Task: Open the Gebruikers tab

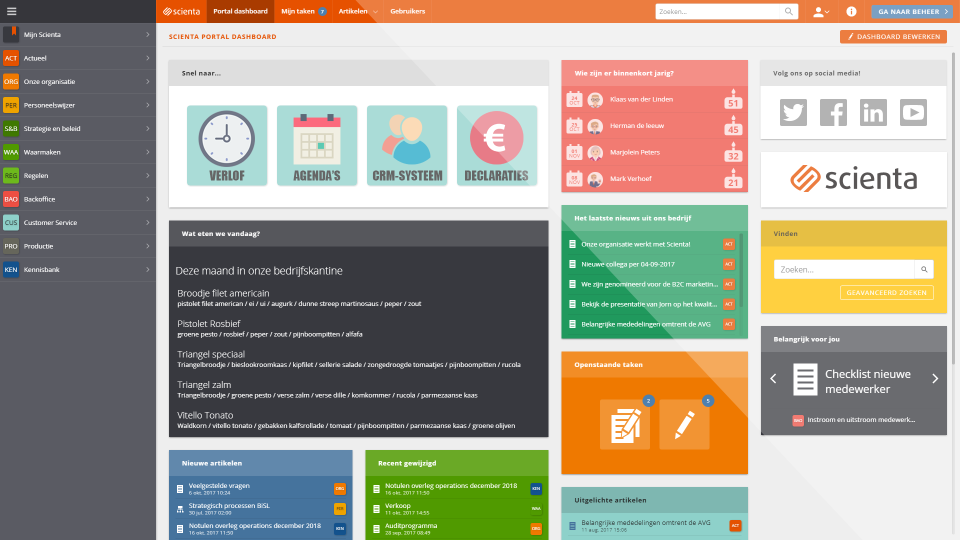Action: point(408,11)
